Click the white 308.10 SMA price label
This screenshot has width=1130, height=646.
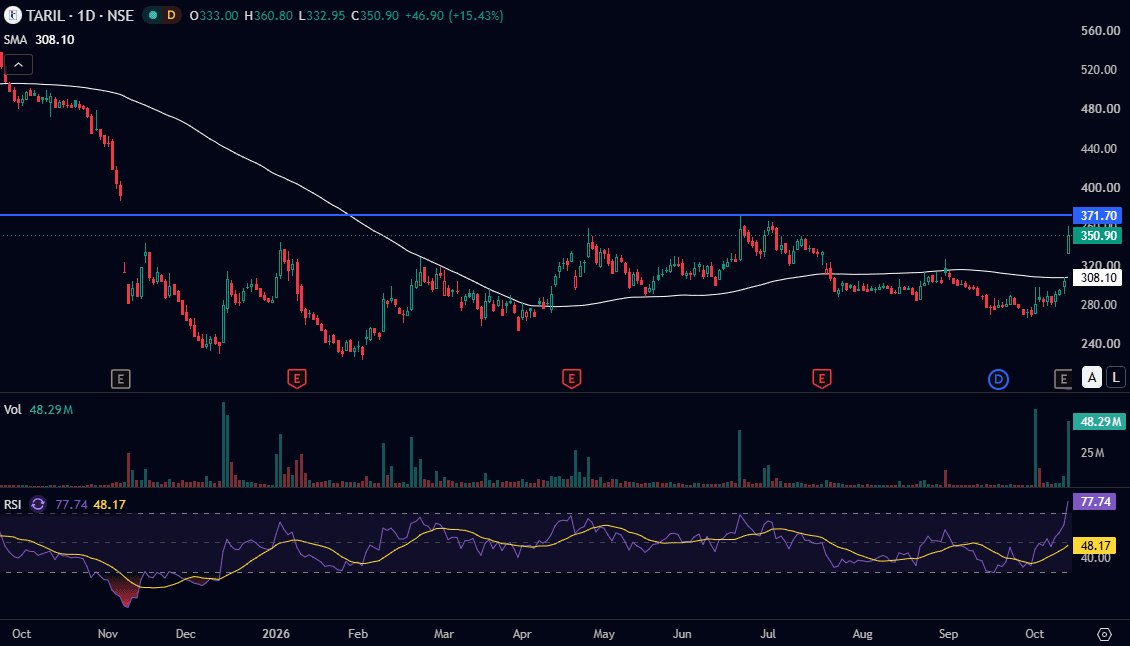[x=1098, y=278]
